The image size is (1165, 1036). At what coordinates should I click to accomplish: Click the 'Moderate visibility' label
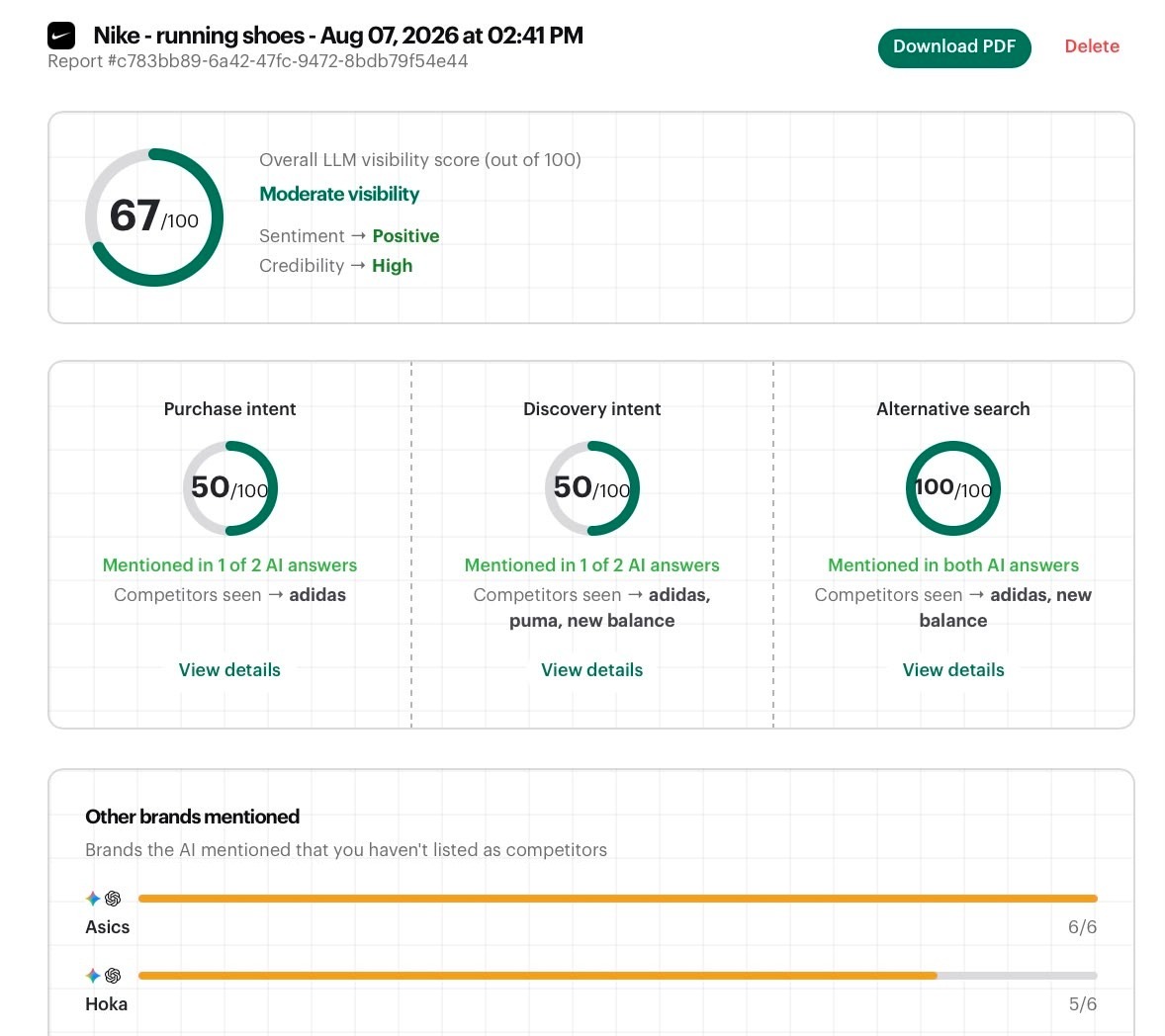(339, 194)
